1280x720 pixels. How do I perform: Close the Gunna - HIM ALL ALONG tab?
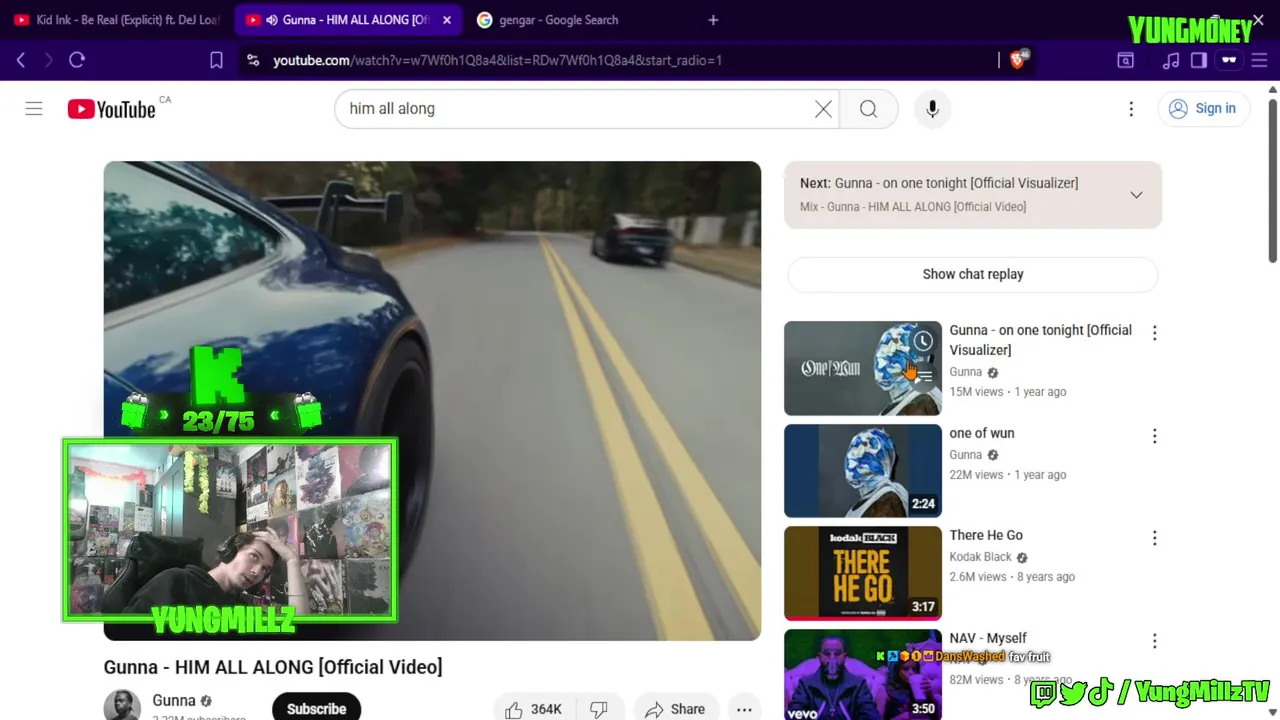click(447, 20)
